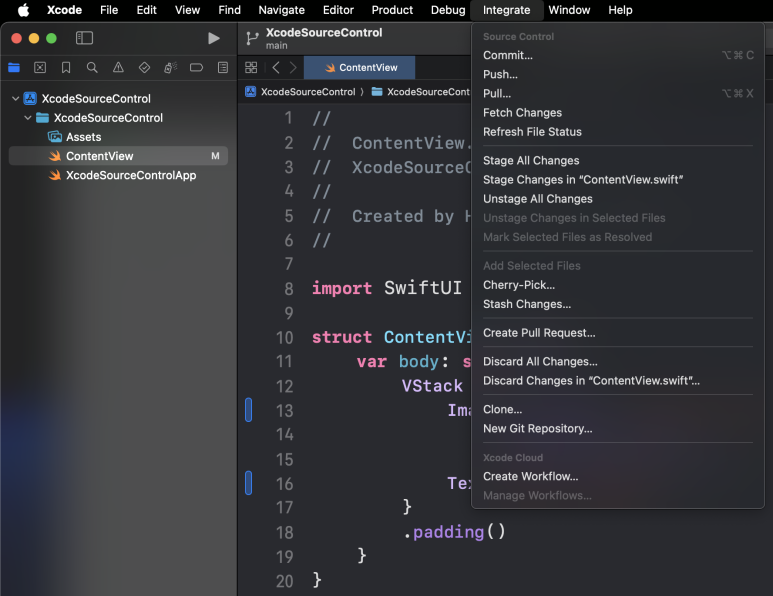Screen dimensions: 773x596
Task: Select New Git Repository…
Action: pos(618,428)
